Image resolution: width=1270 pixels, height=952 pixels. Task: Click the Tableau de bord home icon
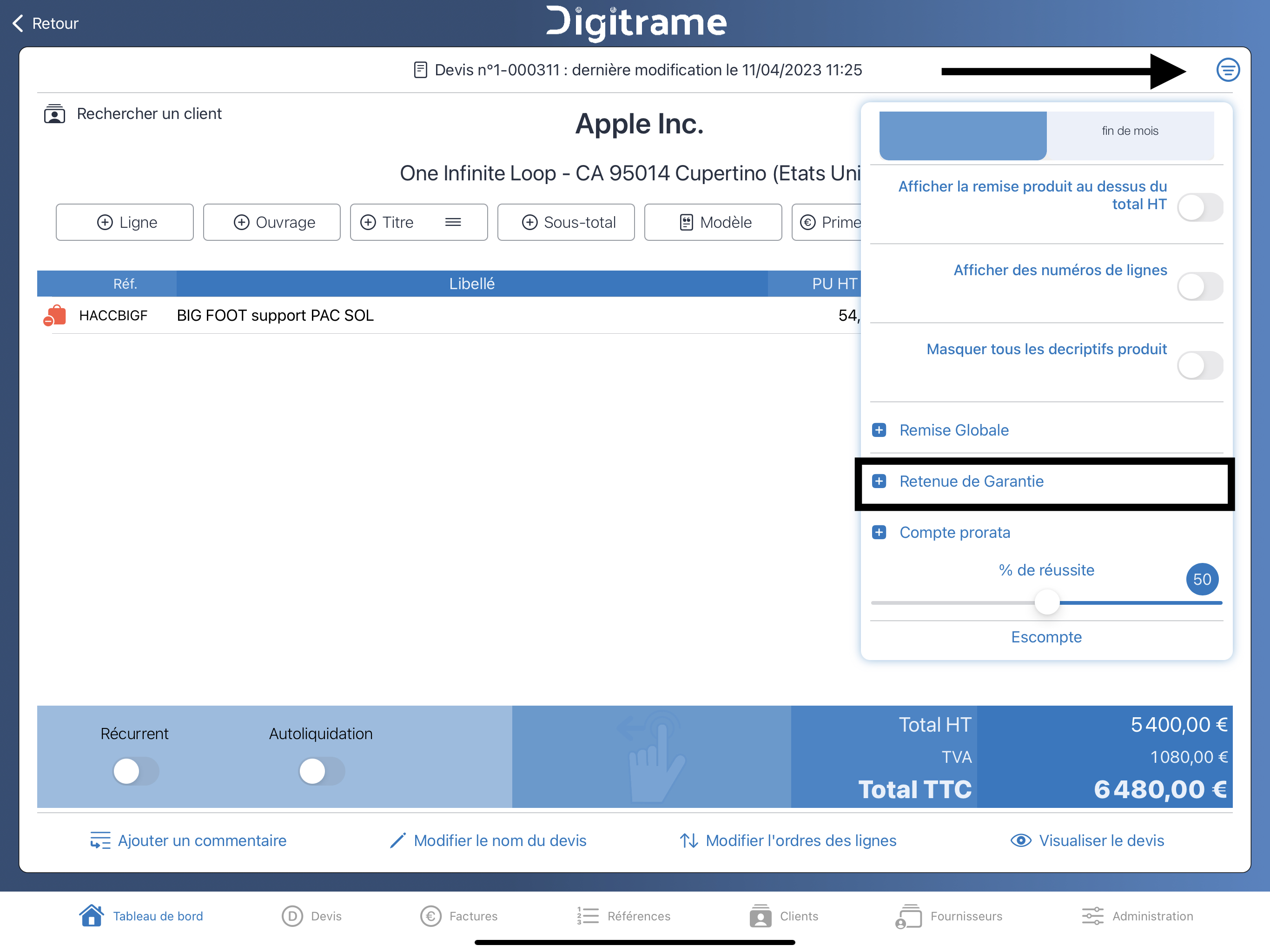pos(91,915)
